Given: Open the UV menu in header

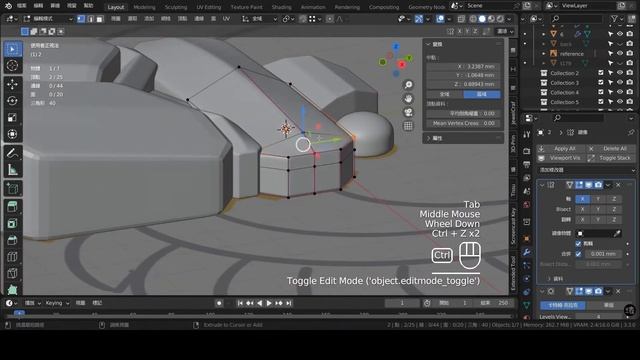Looking at the screenshot, I should [x=226, y=19].
